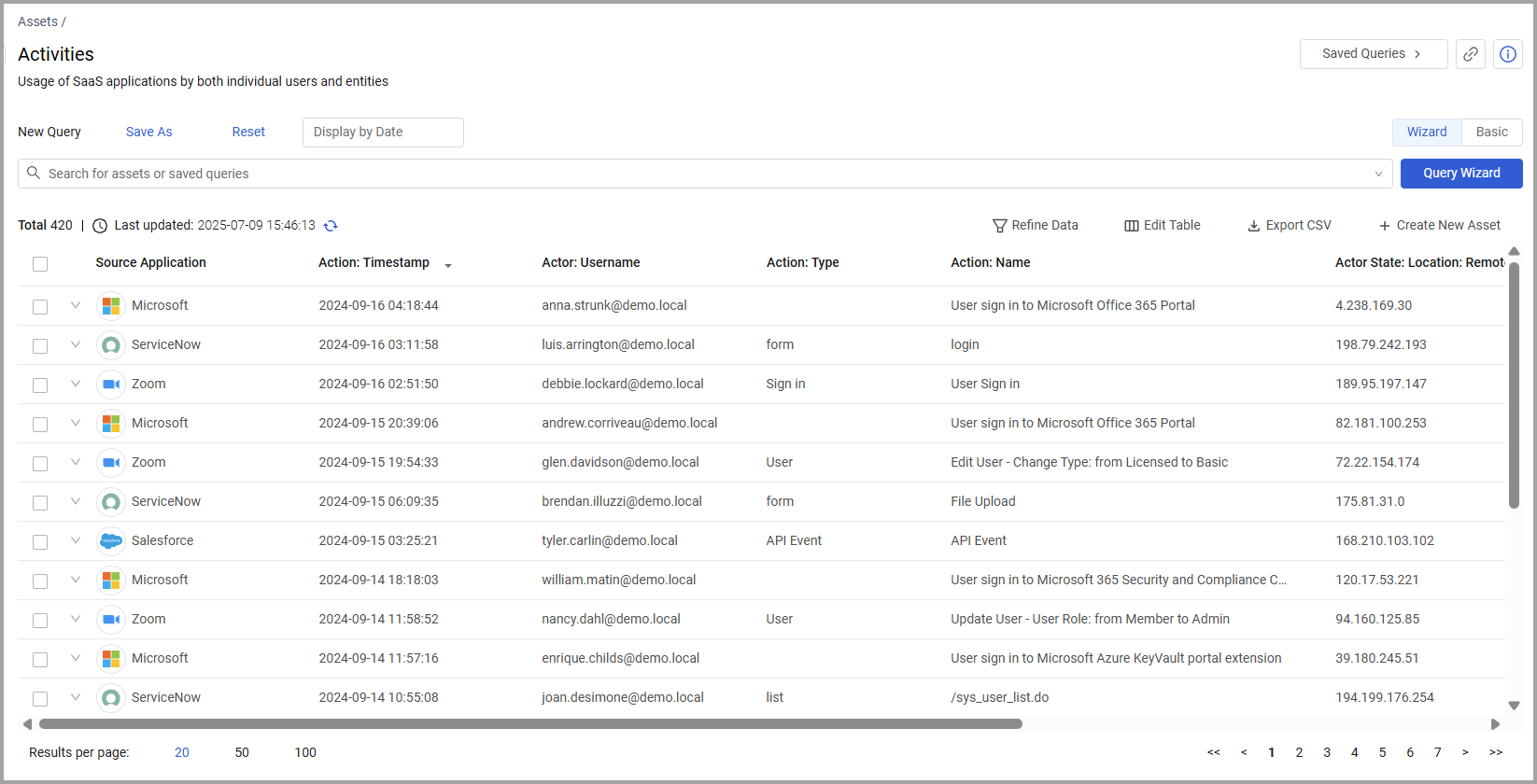This screenshot has width=1537, height=784.
Task: Check the nancy.dahl row checkbox
Action: (x=40, y=621)
